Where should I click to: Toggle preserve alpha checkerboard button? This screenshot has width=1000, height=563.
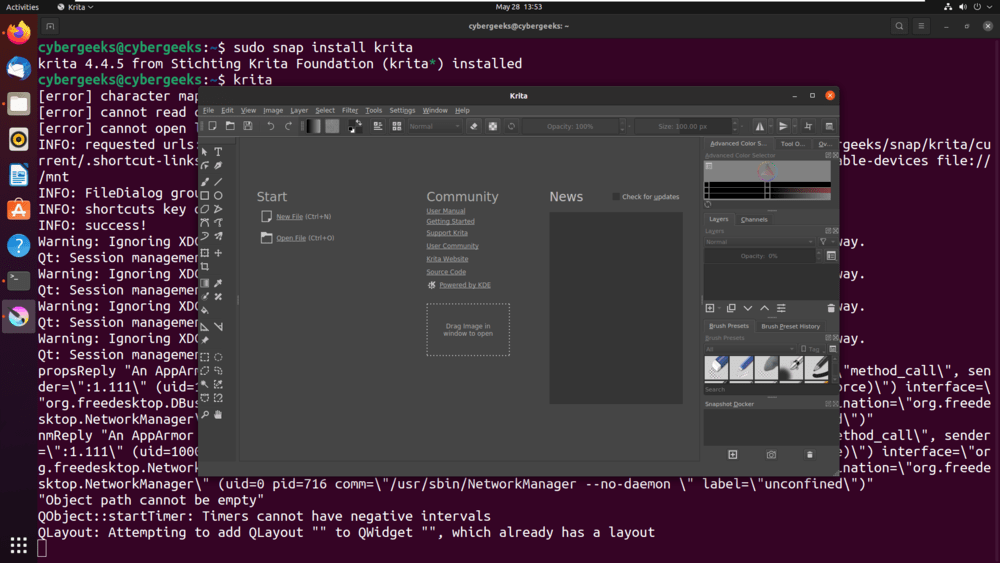click(493, 126)
